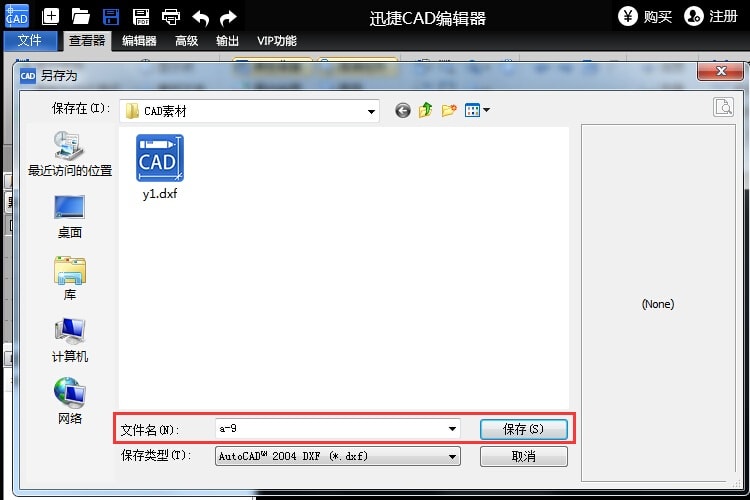
Task: Click the 文件名 input field
Action: (338, 429)
